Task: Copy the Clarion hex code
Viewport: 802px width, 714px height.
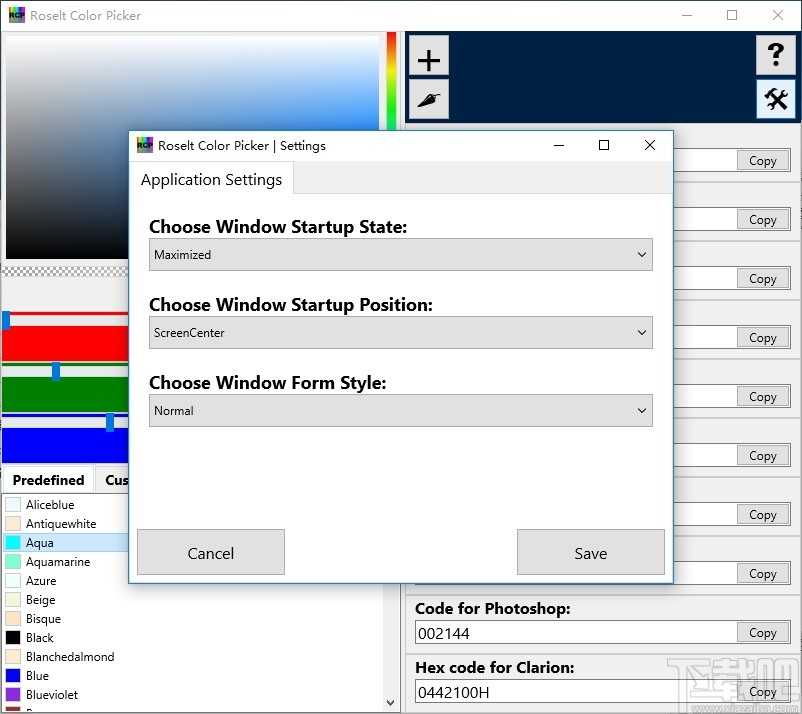Action: (x=762, y=691)
